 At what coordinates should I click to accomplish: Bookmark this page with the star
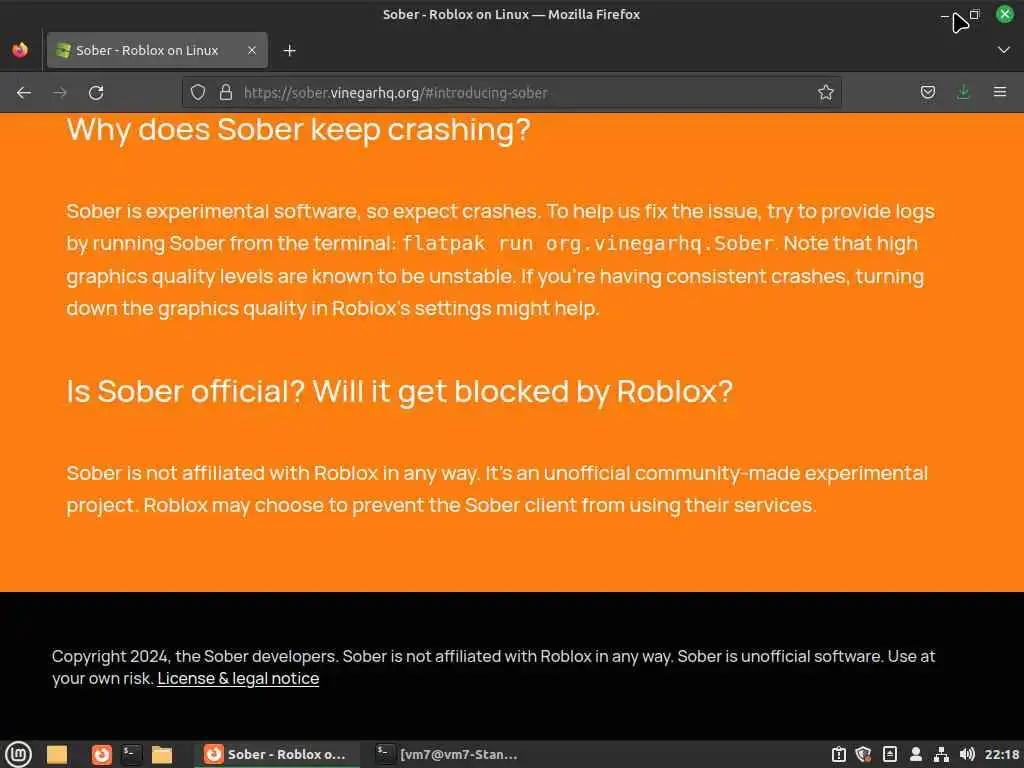(x=825, y=93)
